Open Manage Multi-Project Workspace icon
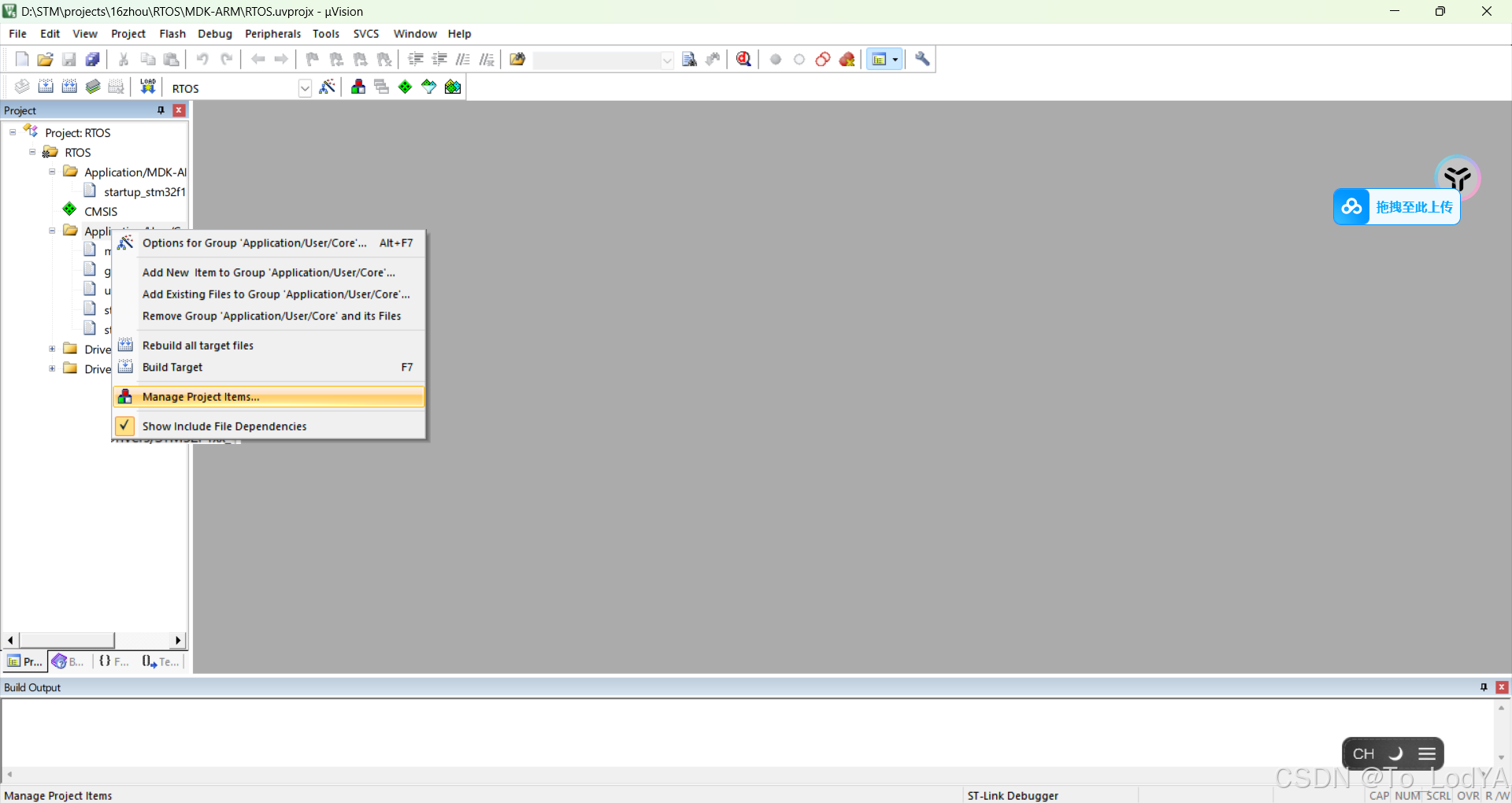Image resolution: width=1512 pixels, height=803 pixels. click(x=382, y=87)
